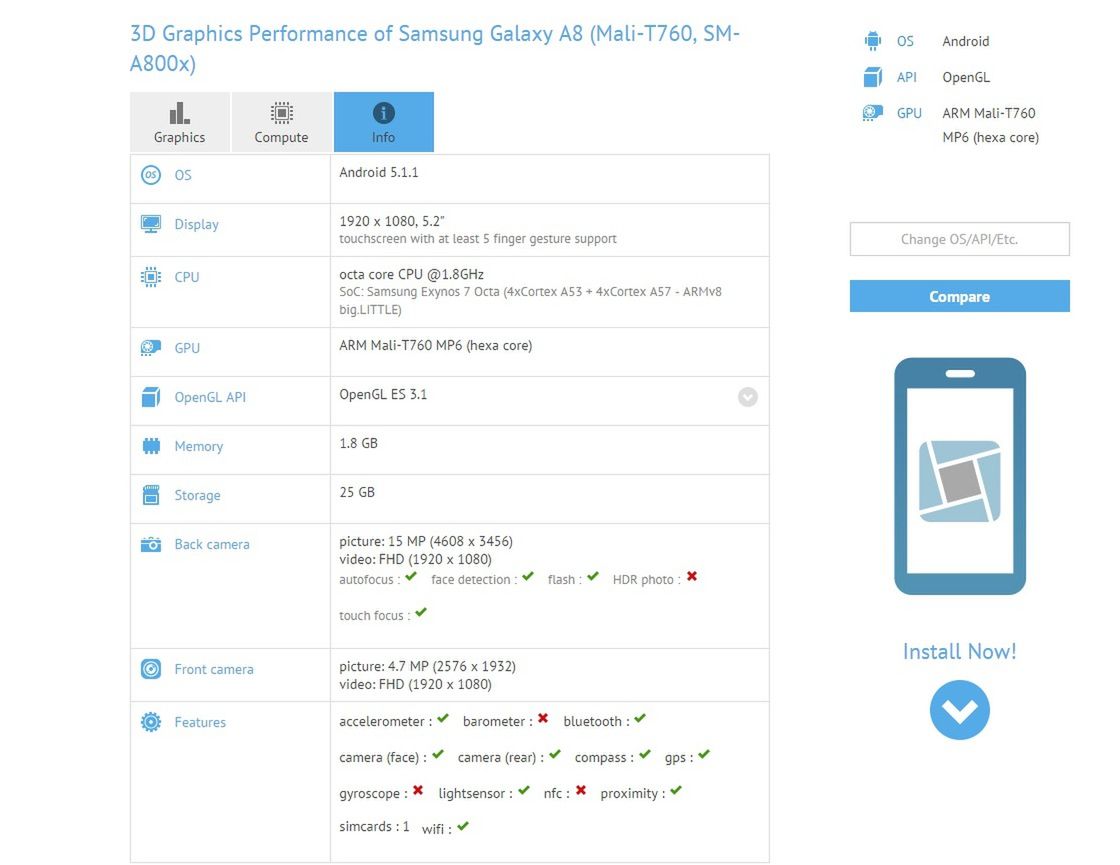Click the octa core CPU @1.8GHz text

coord(411,274)
